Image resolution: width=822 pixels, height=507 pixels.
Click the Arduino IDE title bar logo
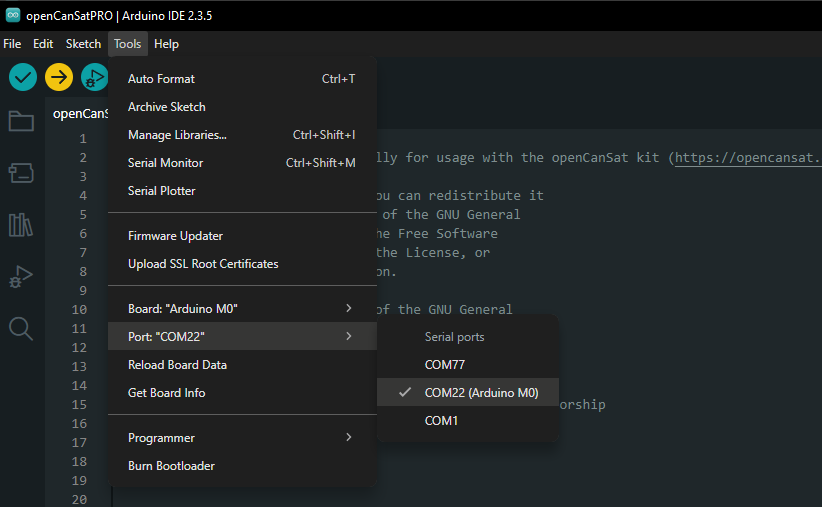click(13, 15)
